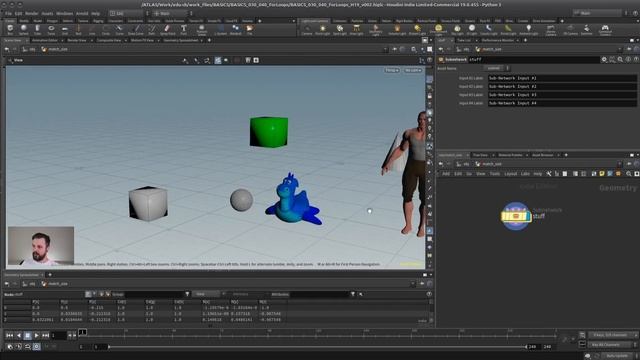640x360 pixels.
Task: Click network editor search icon
Action: pyautogui.click(x=629, y=174)
